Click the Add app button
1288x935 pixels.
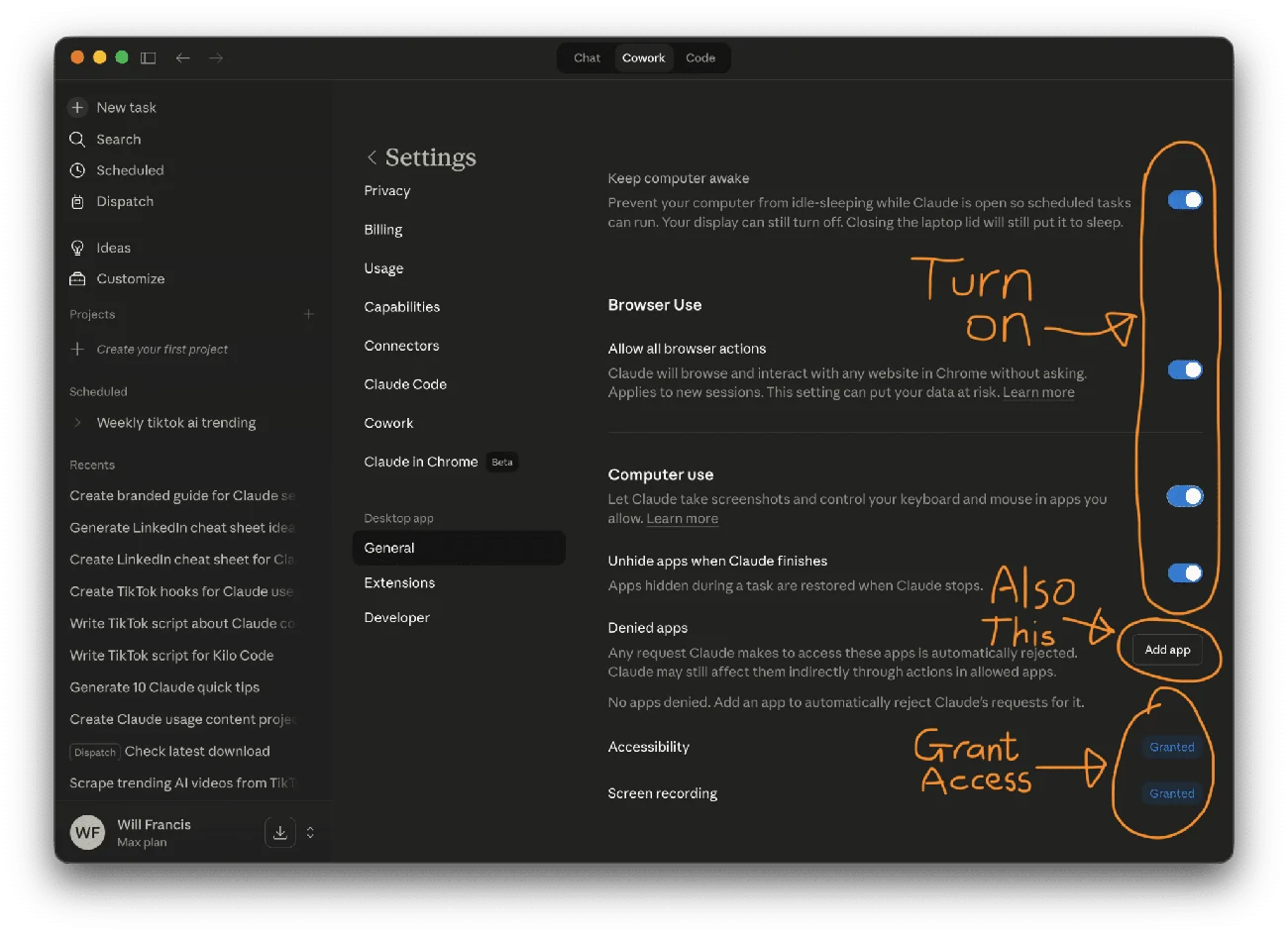pyautogui.click(x=1167, y=650)
